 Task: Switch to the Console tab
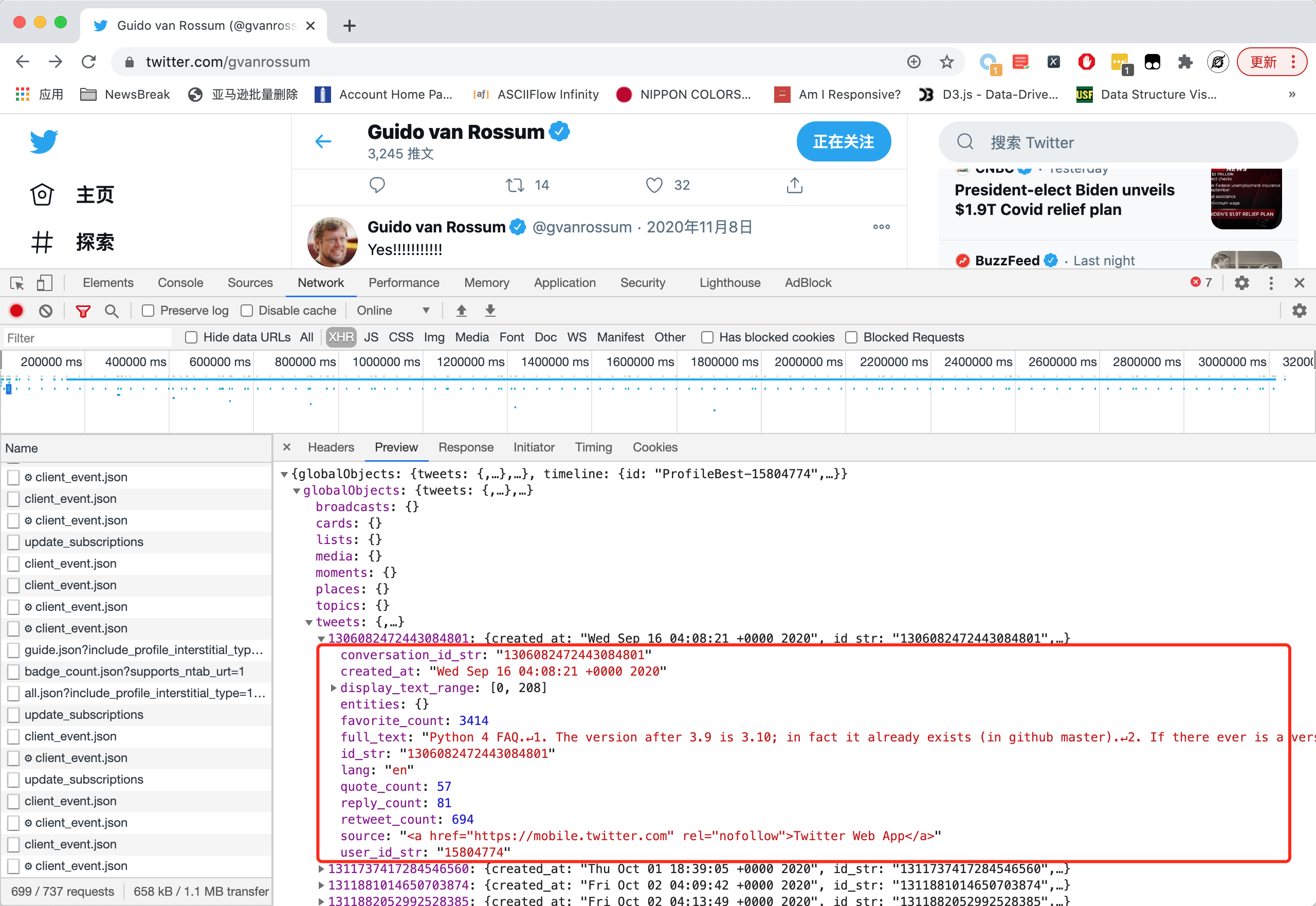click(x=180, y=283)
